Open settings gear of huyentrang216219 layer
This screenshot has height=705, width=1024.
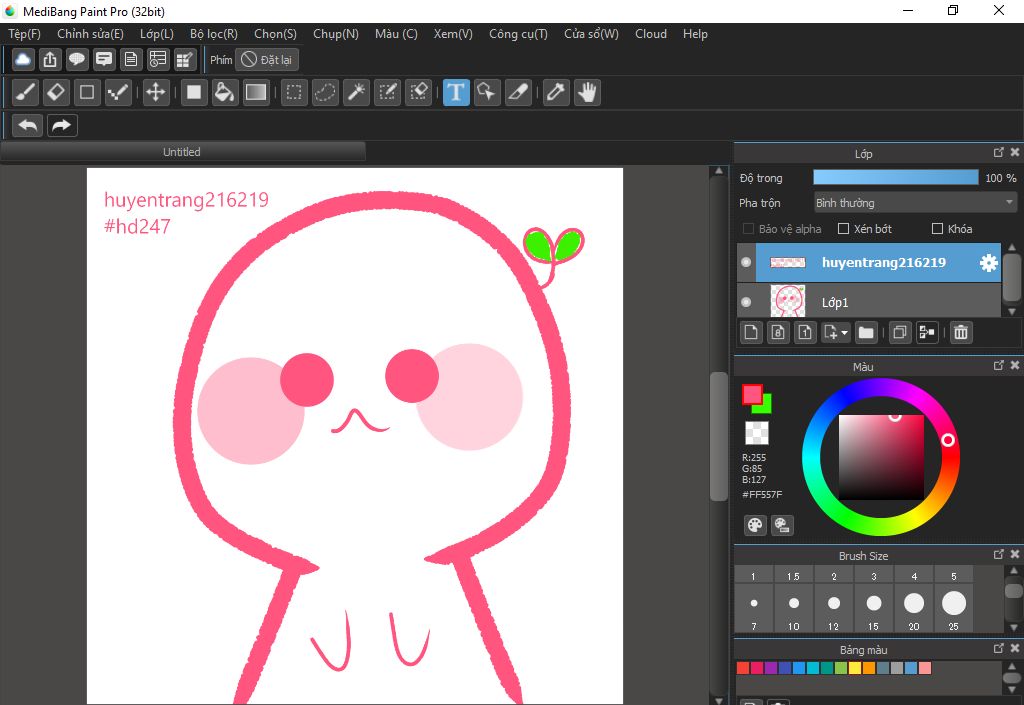pos(988,263)
